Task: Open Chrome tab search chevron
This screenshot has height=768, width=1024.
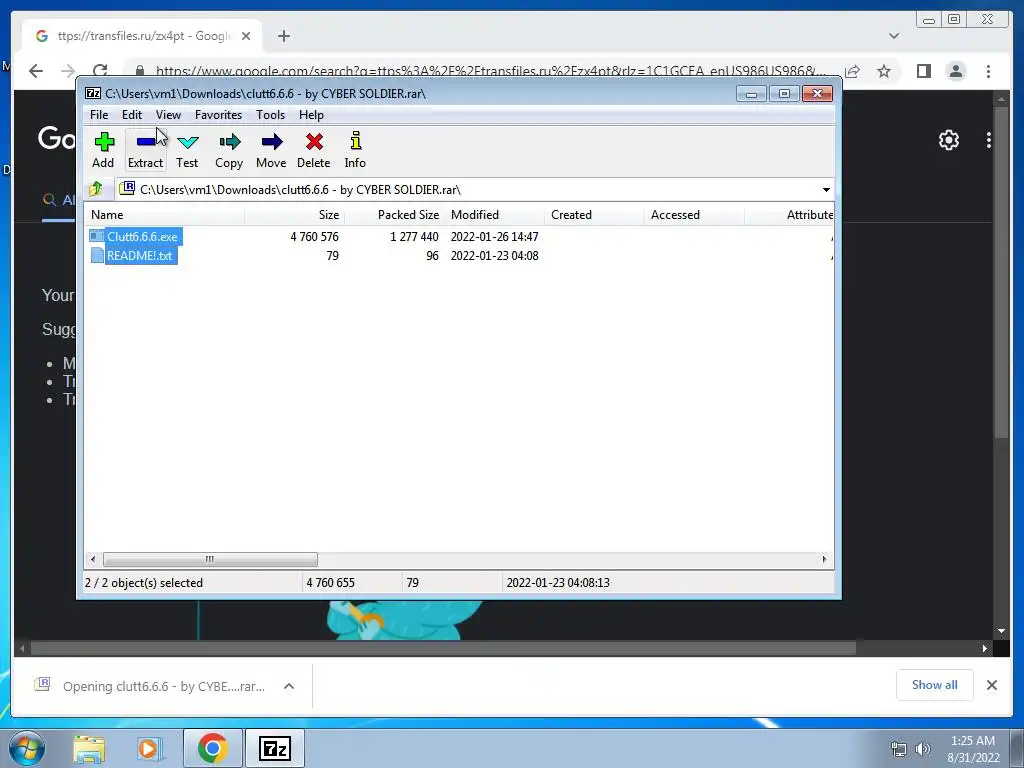Action: (894, 36)
